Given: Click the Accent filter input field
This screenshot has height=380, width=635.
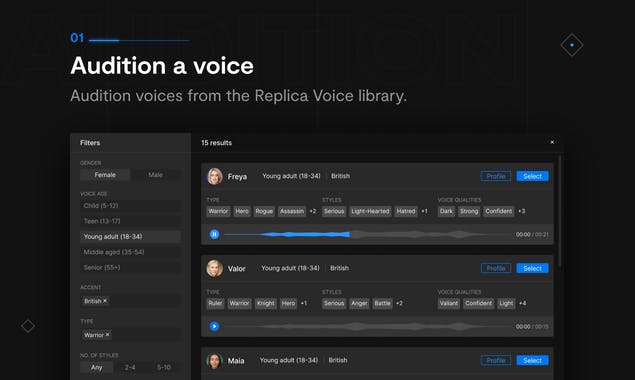Looking at the screenshot, I should click(130, 301).
